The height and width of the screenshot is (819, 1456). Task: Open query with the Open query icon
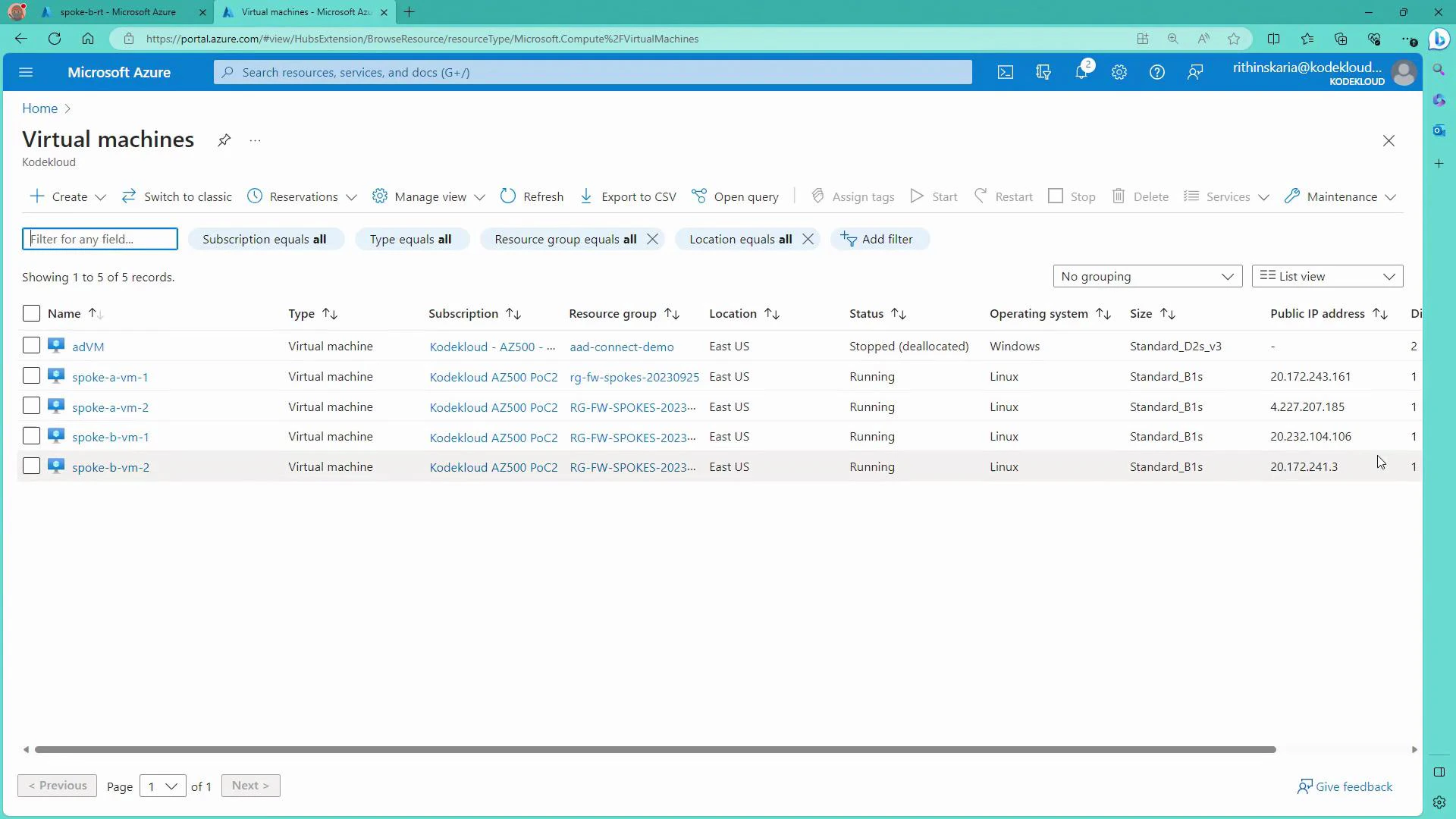699,196
